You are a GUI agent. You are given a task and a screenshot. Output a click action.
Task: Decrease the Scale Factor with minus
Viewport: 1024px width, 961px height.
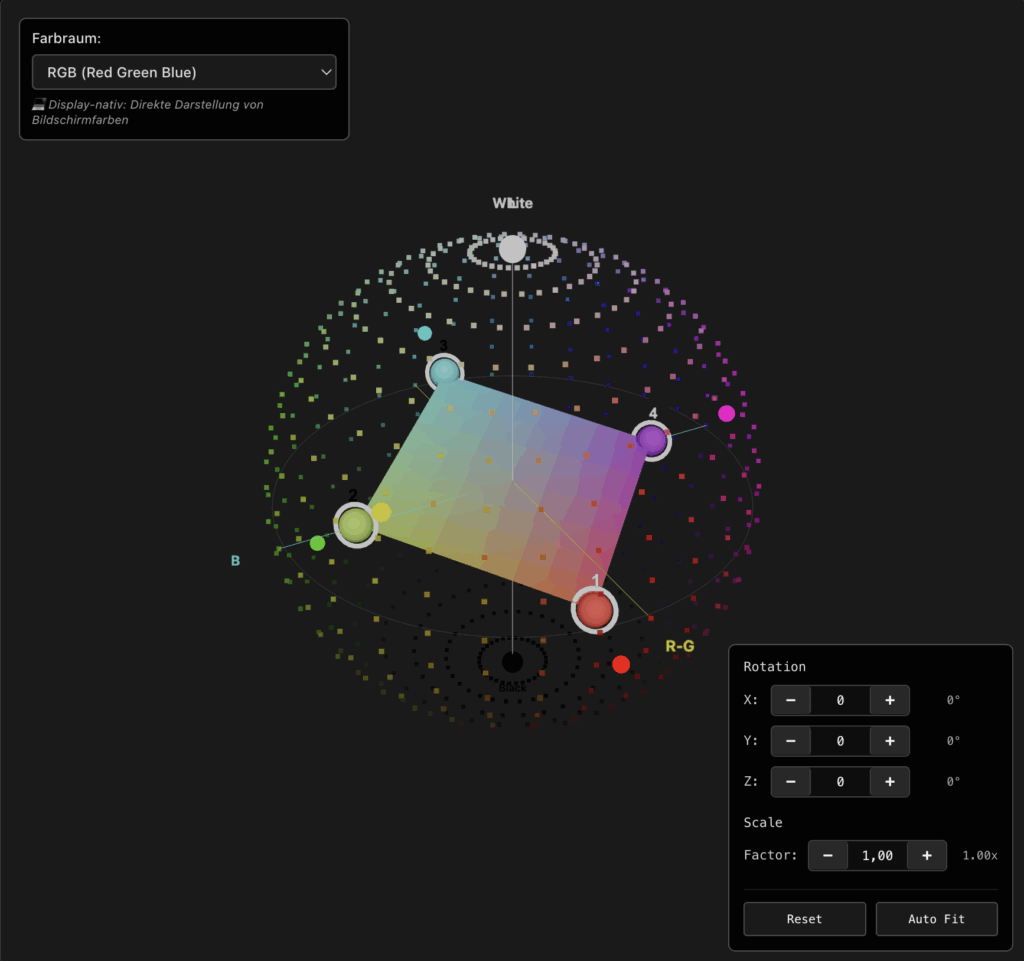pyautogui.click(x=828, y=855)
